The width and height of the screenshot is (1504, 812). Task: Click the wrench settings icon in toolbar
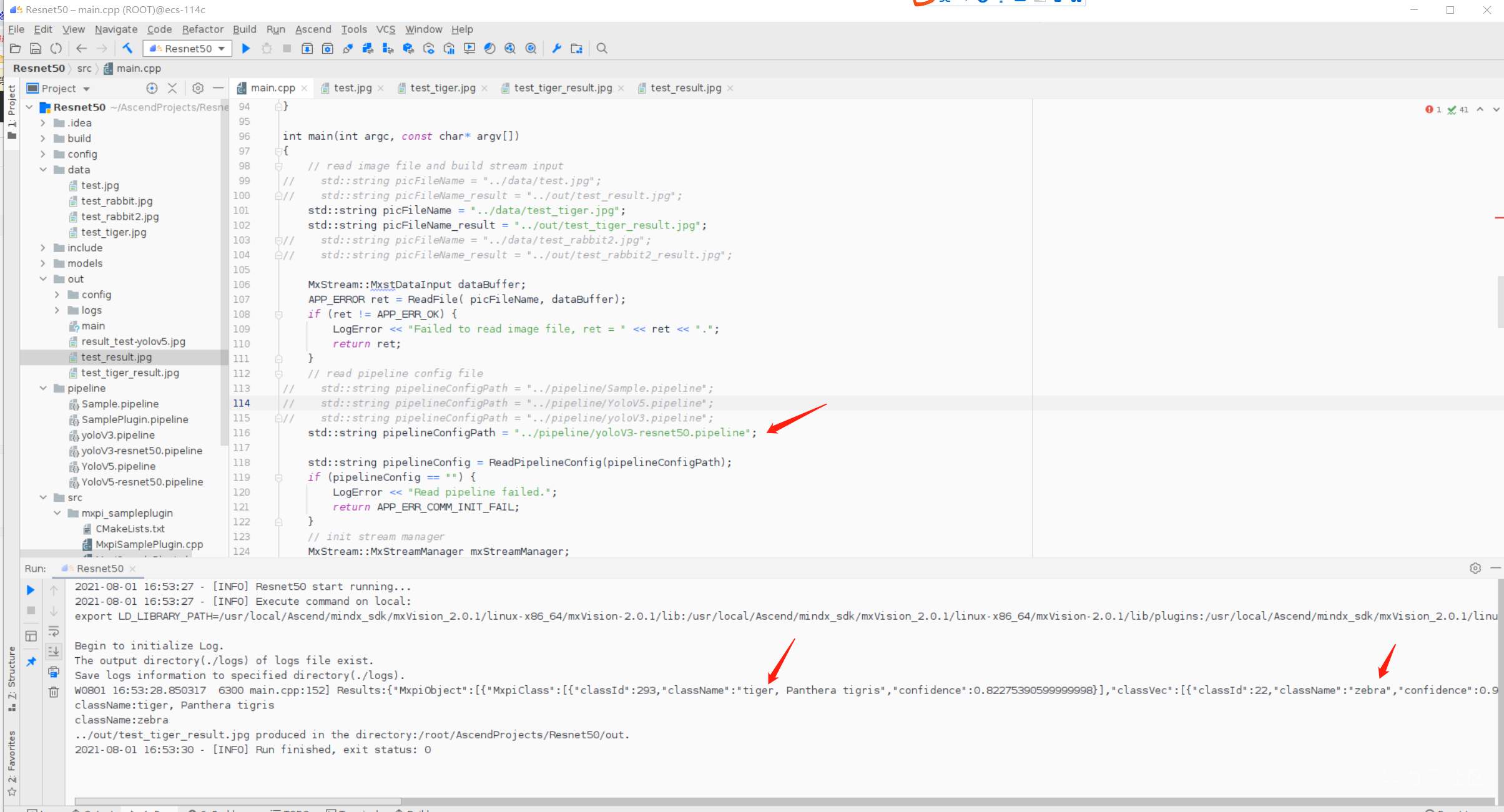[556, 49]
